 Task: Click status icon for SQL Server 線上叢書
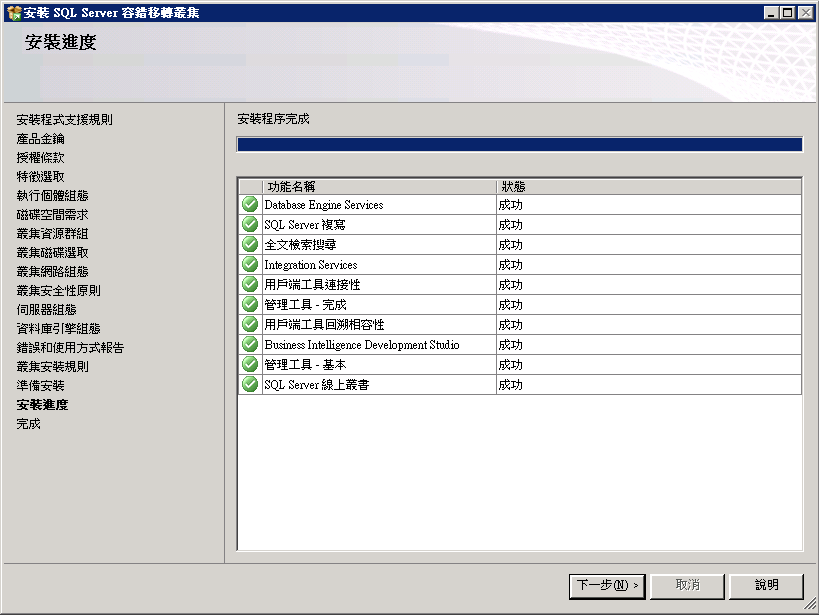pyautogui.click(x=250, y=384)
